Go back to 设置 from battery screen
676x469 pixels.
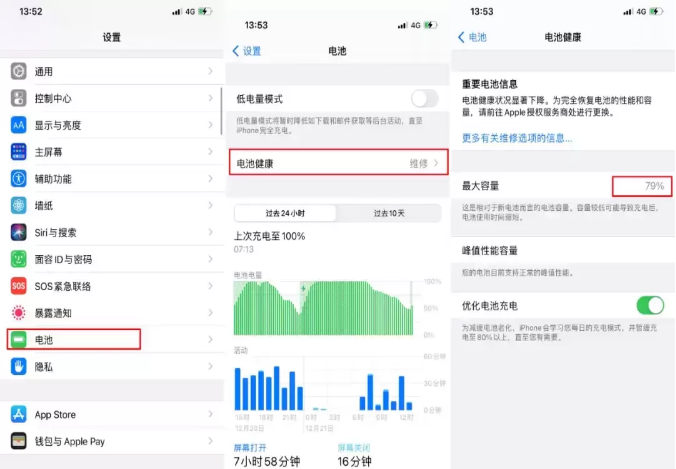(x=247, y=51)
